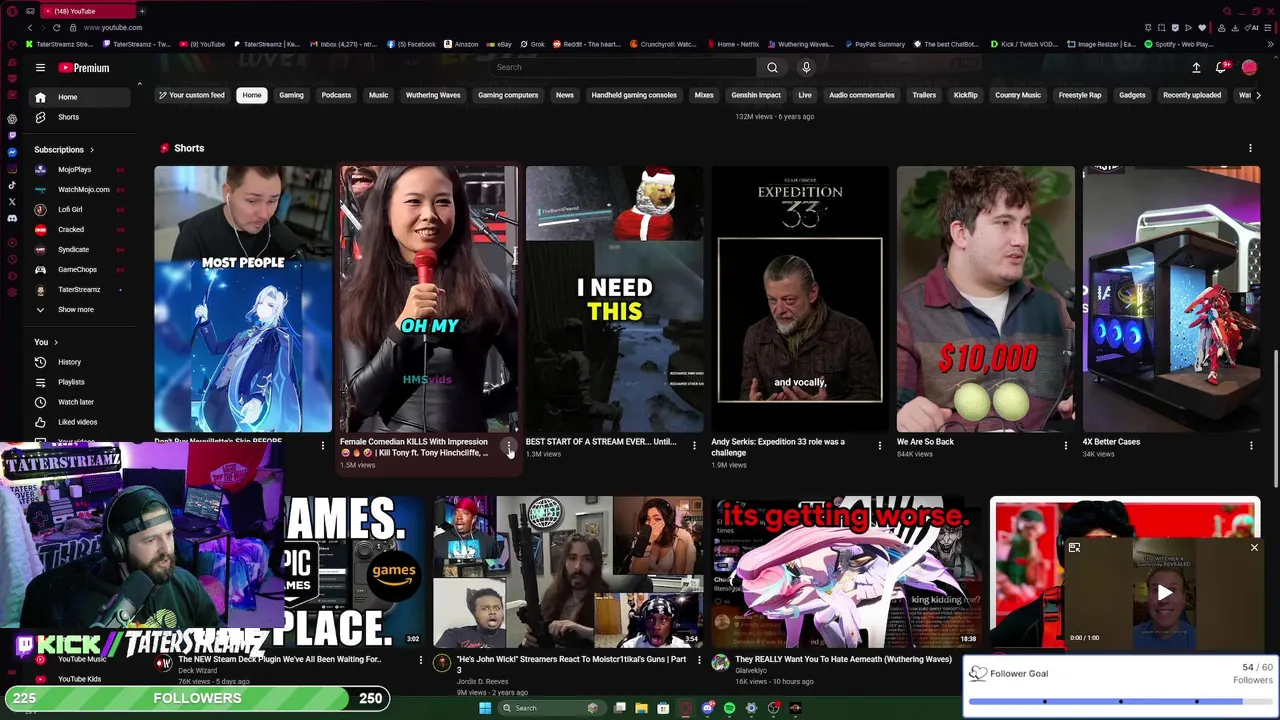This screenshot has width=1280, height=720.
Task: Click the YouTube search input field
Action: tap(623, 67)
